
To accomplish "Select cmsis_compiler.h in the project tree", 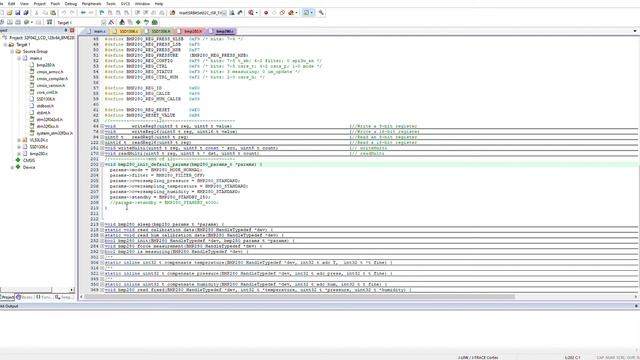I will coord(52,79).
